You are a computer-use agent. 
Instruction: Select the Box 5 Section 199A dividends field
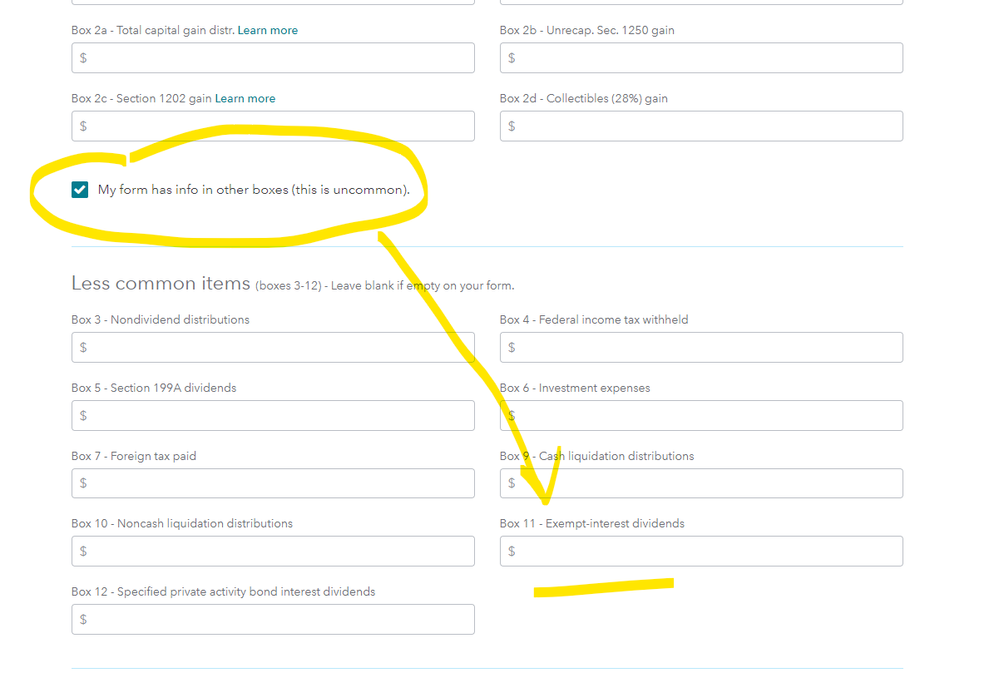pyautogui.click(x=273, y=416)
